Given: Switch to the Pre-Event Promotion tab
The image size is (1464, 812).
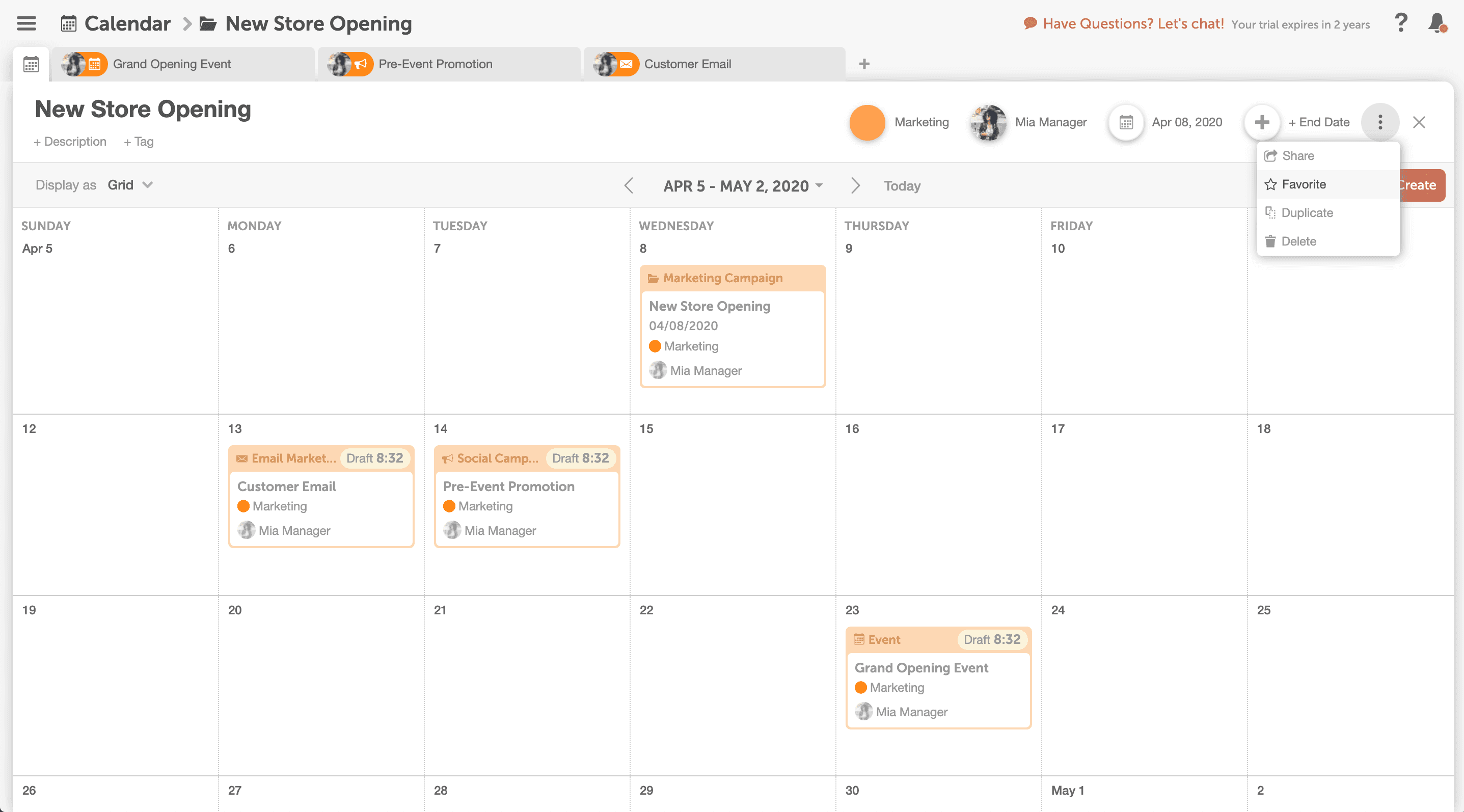Looking at the screenshot, I should [436, 64].
